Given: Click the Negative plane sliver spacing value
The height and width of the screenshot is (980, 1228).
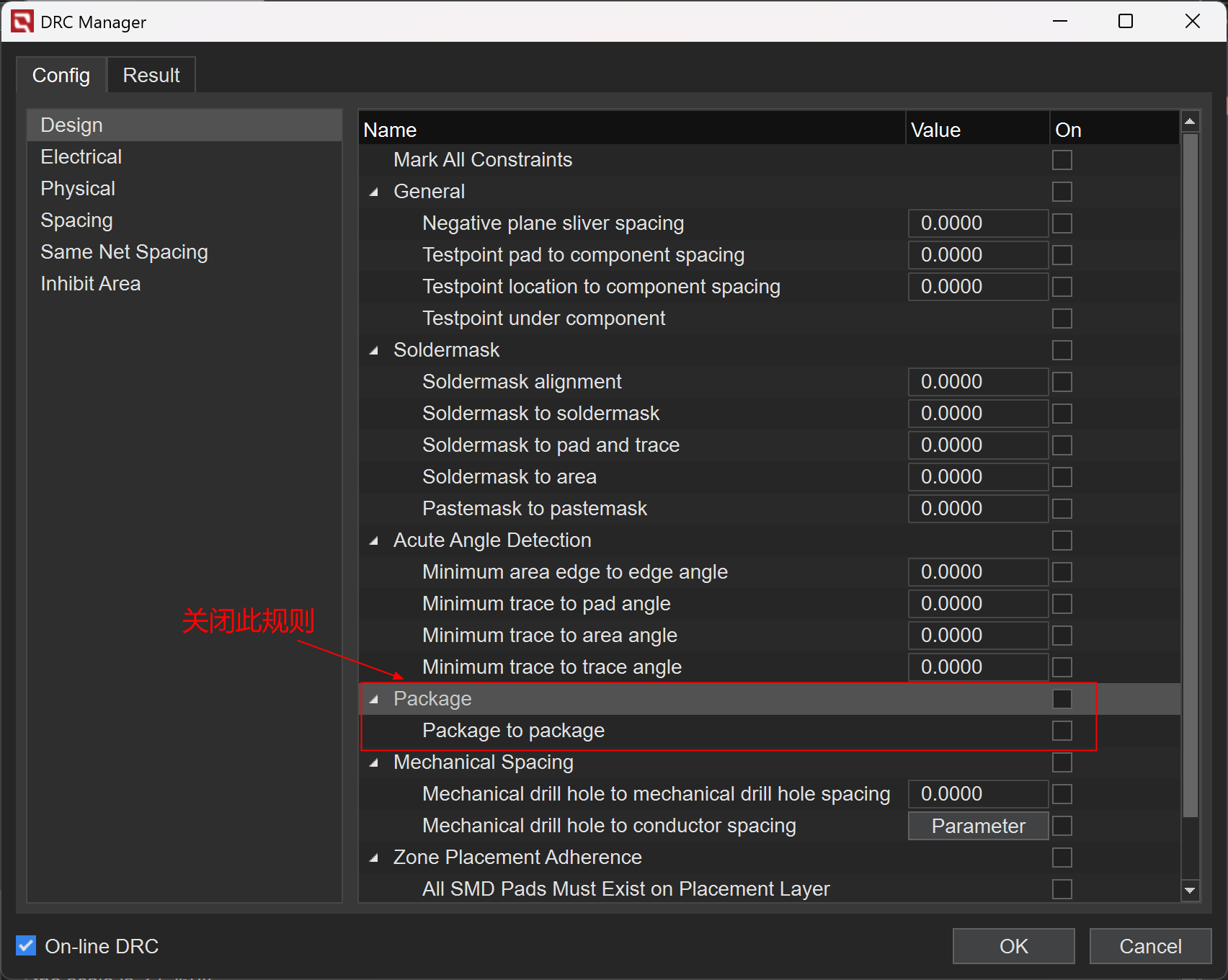Looking at the screenshot, I should point(976,223).
